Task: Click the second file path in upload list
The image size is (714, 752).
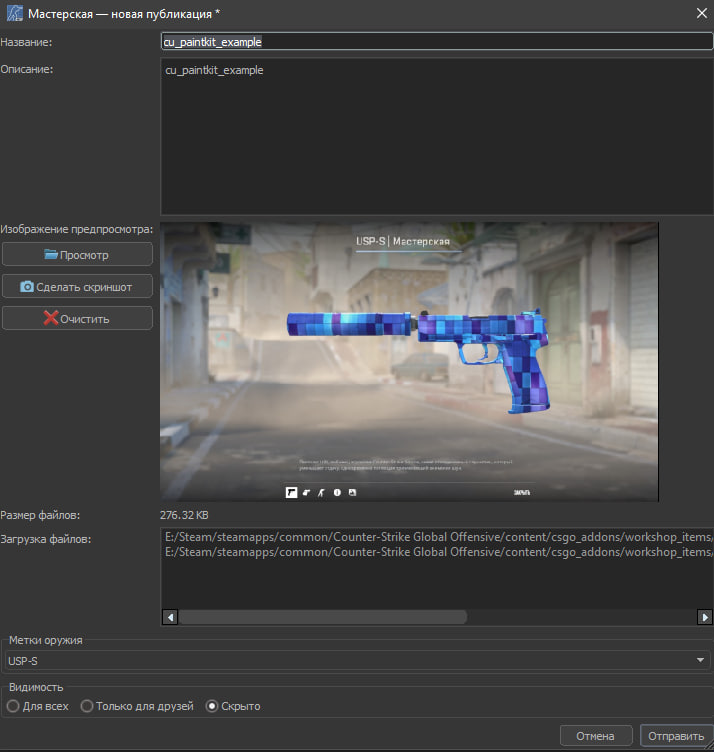Action: (438, 552)
